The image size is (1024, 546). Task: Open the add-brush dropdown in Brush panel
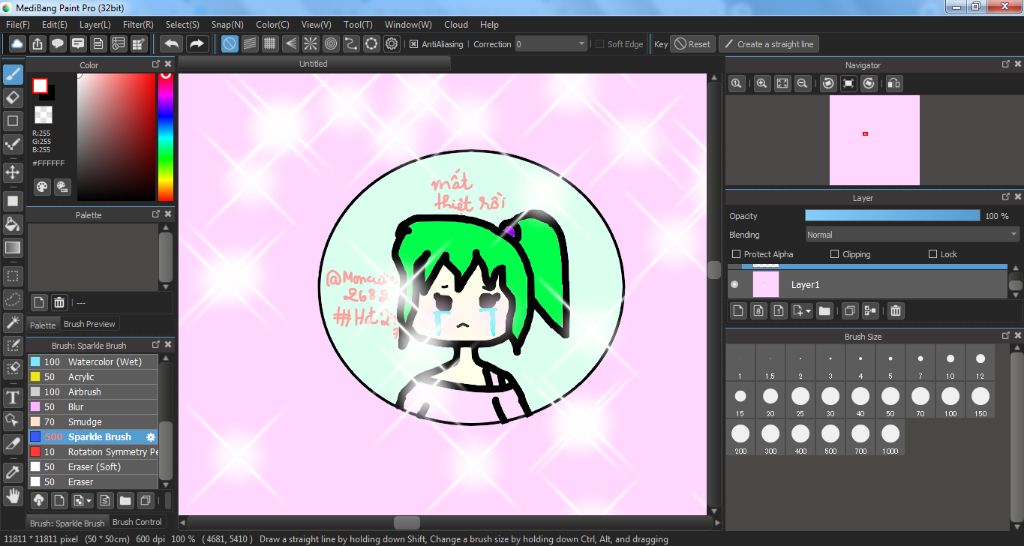point(89,501)
